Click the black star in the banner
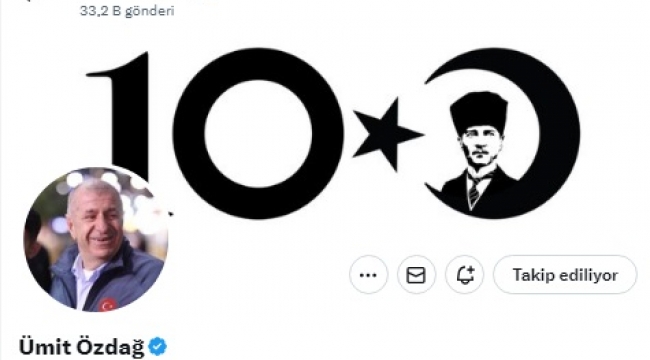The image size is (650, 360). [386, 135]
